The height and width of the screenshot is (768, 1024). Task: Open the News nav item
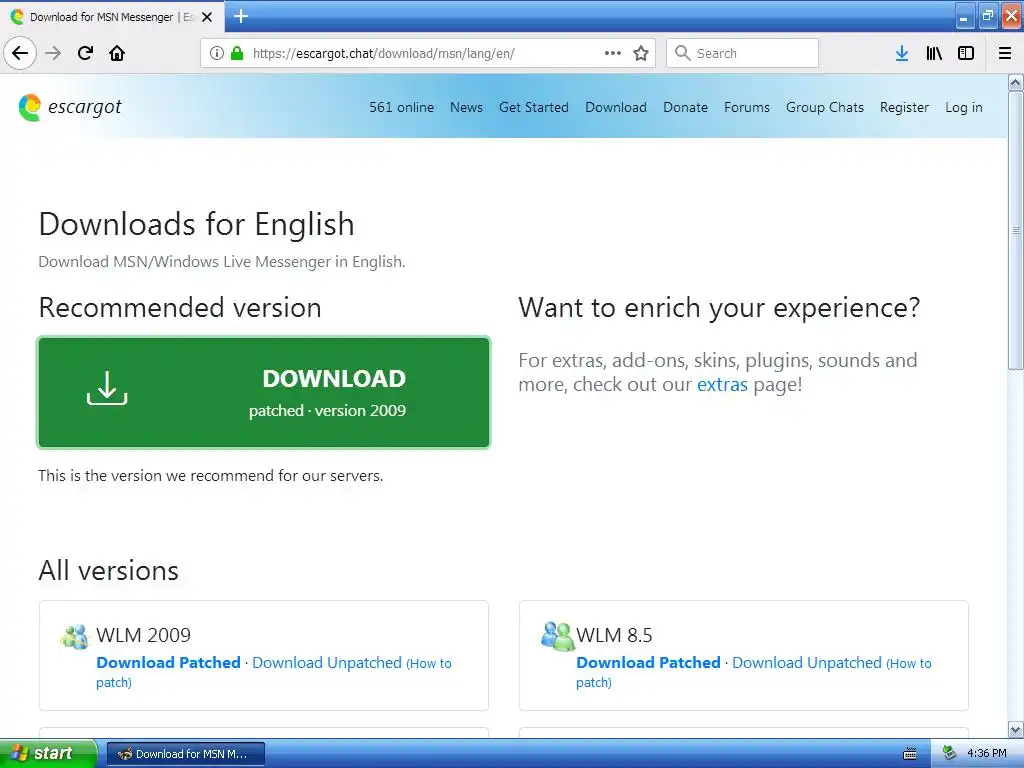tap(466, 107)
